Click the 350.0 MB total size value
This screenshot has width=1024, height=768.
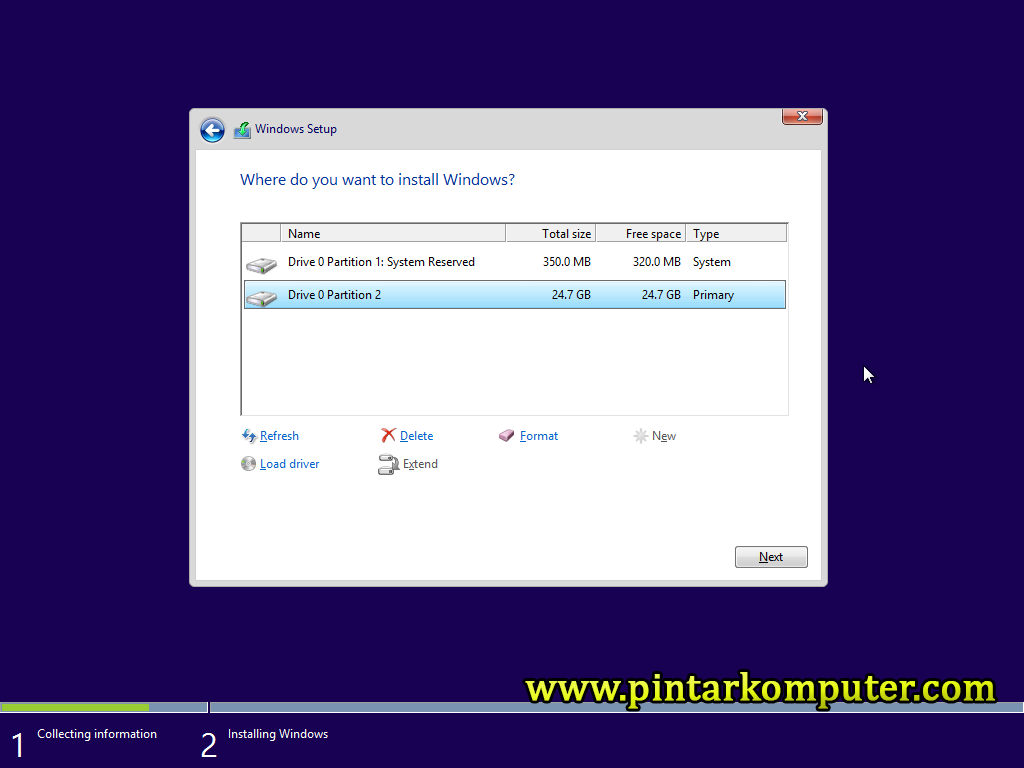566,262
